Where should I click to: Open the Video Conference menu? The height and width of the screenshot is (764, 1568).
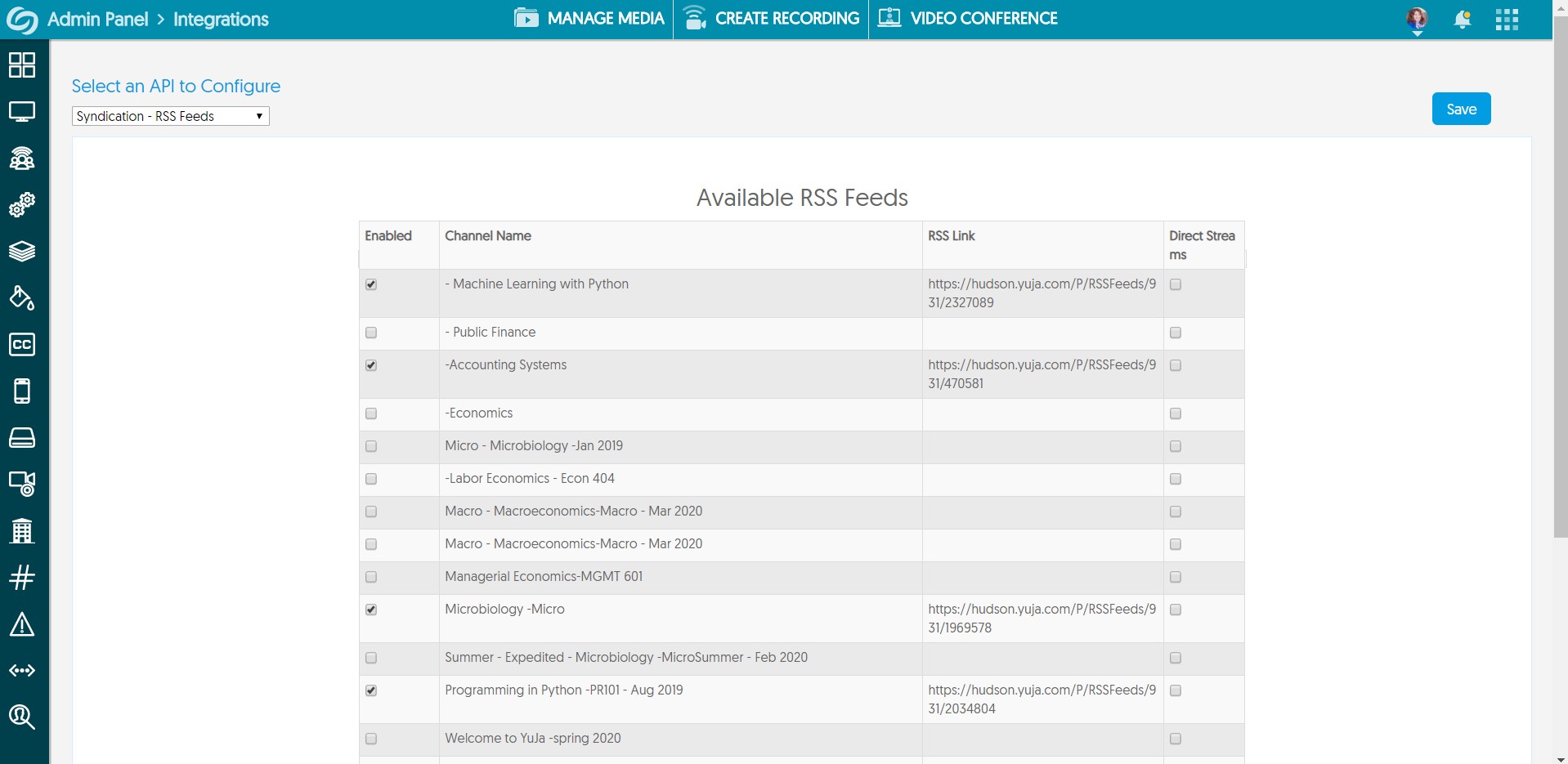(x=968, y=19)
